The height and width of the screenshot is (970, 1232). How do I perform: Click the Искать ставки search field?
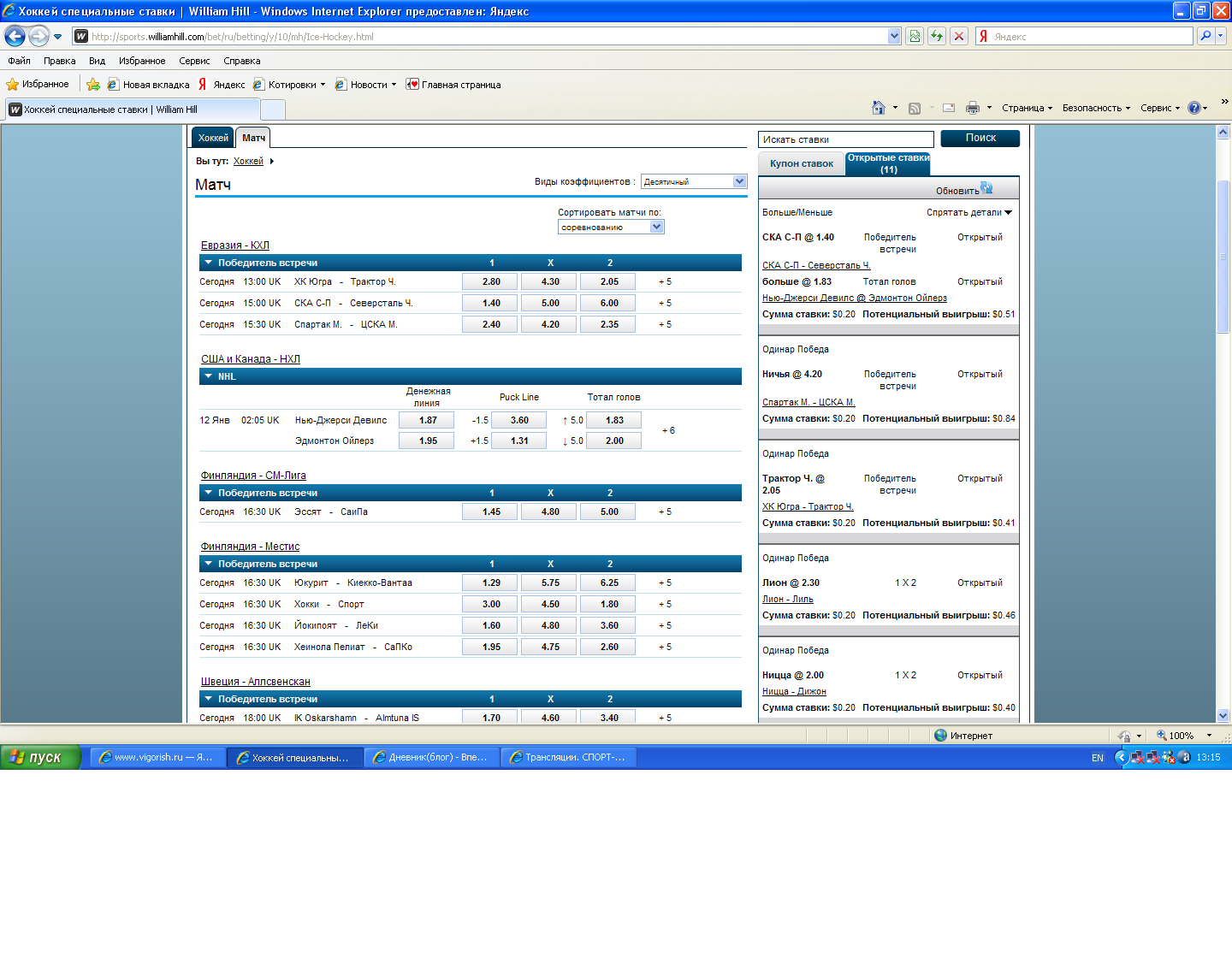(x=845, y=139)
